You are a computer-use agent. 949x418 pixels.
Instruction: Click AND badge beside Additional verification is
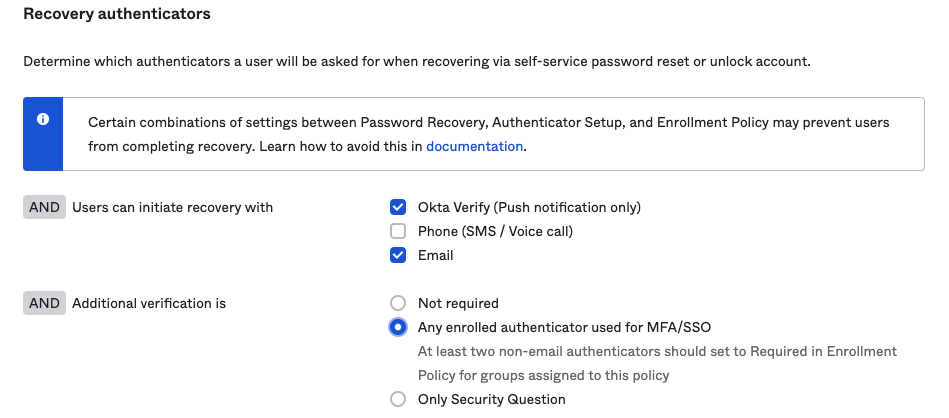44,304
